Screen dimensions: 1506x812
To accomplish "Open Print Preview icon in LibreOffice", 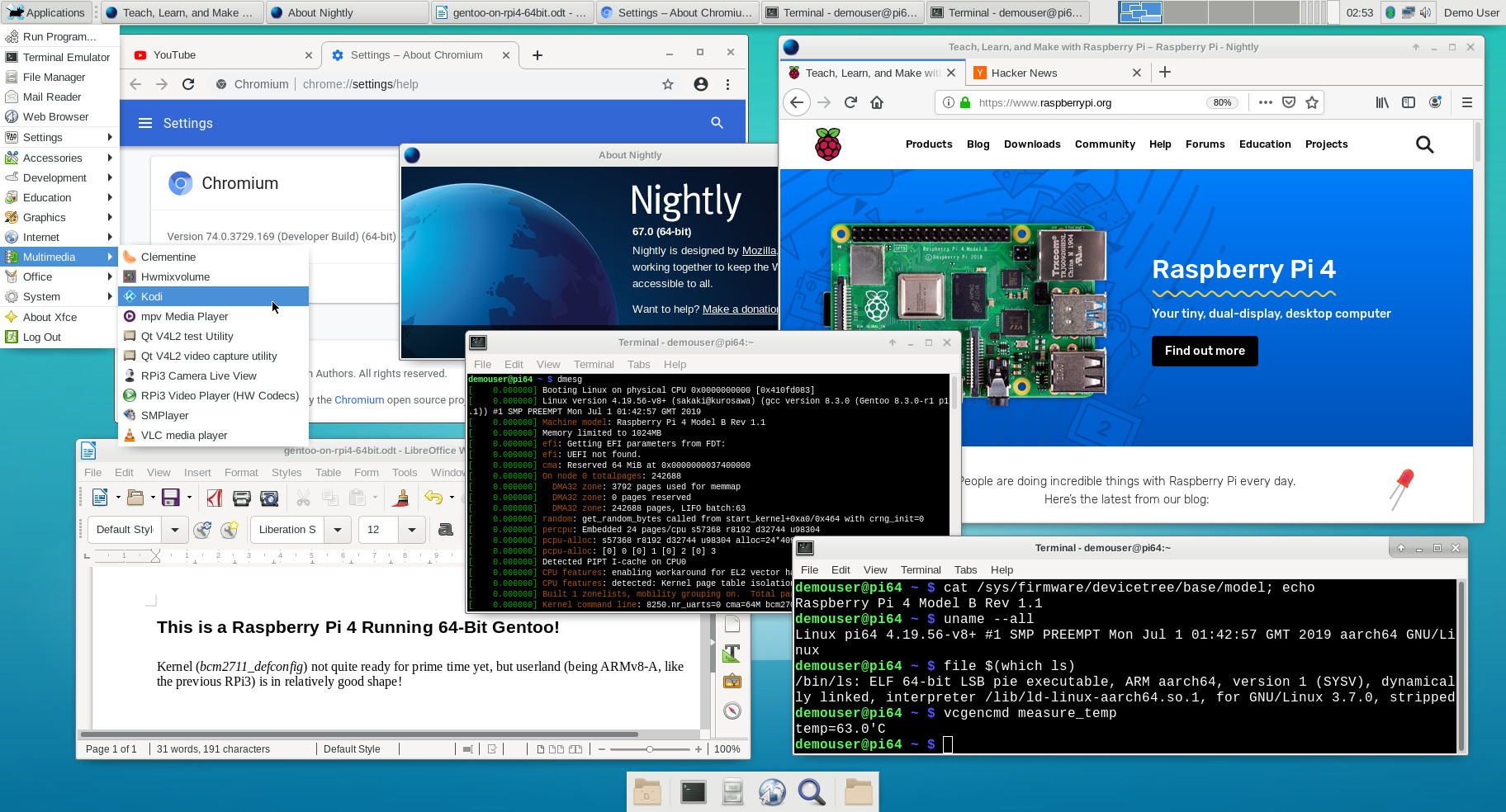I will [269, 498].
